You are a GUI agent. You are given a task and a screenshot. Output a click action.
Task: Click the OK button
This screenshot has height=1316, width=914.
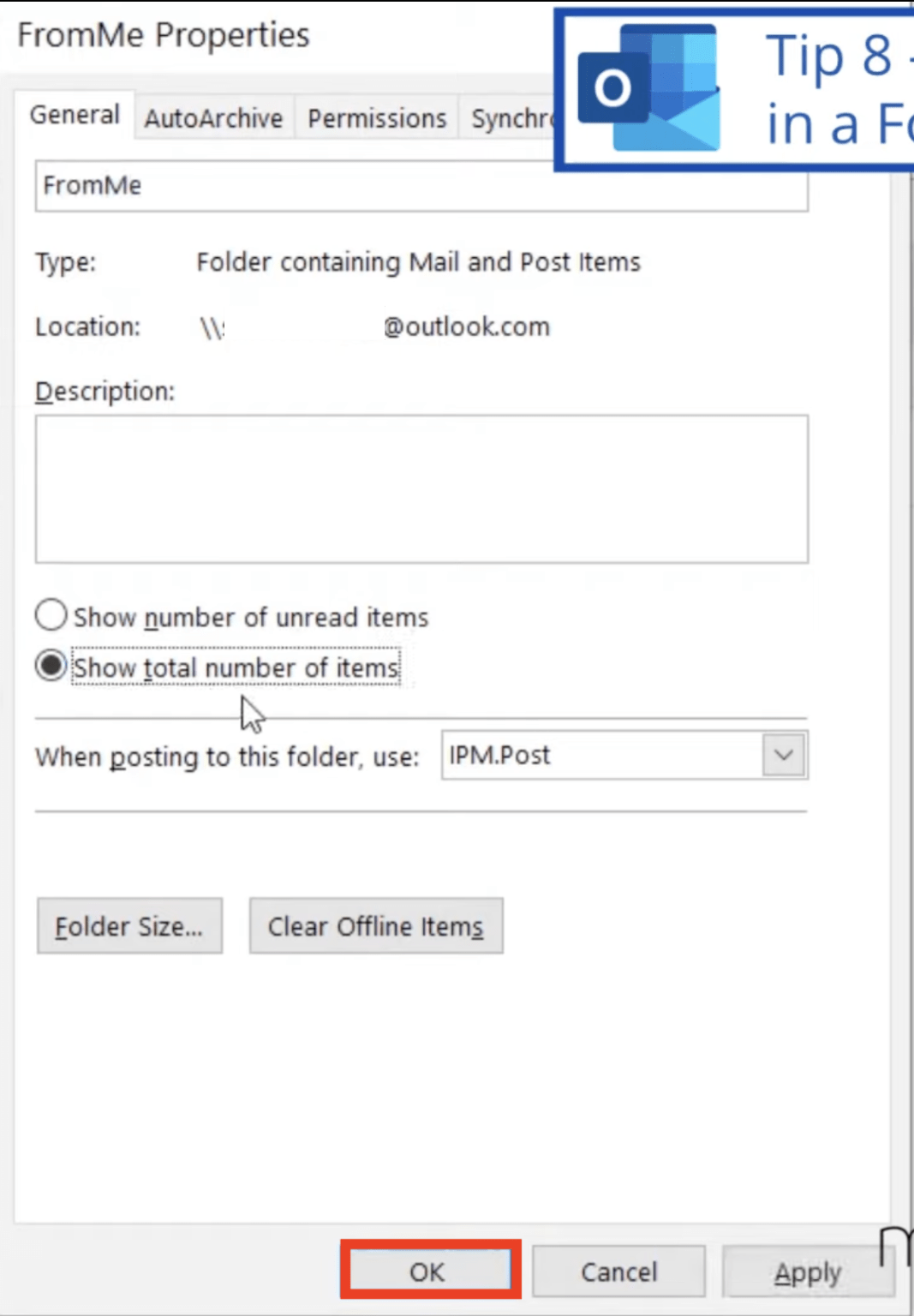click(x=429, y=1271)
